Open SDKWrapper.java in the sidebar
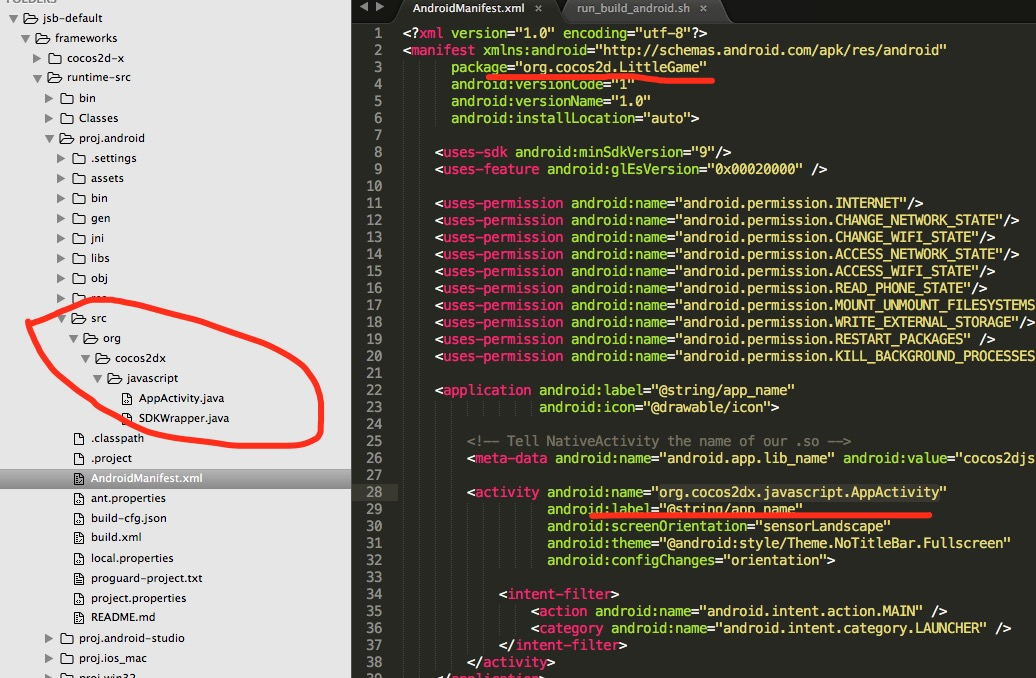This screenshot has height=678, width=1036. coord(184,418)
